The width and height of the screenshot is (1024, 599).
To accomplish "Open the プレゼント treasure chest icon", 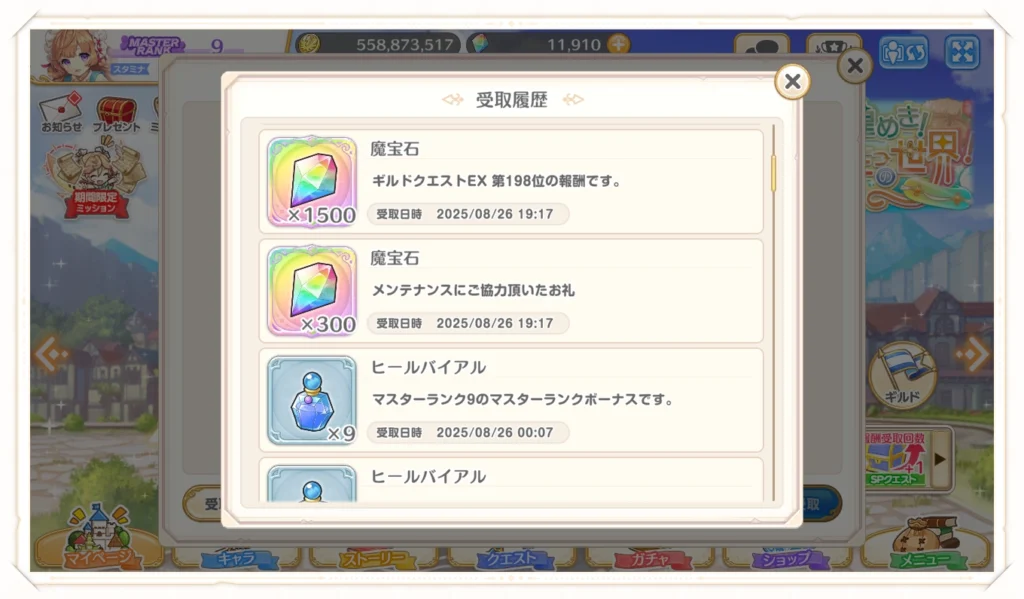I will [116, 114].
